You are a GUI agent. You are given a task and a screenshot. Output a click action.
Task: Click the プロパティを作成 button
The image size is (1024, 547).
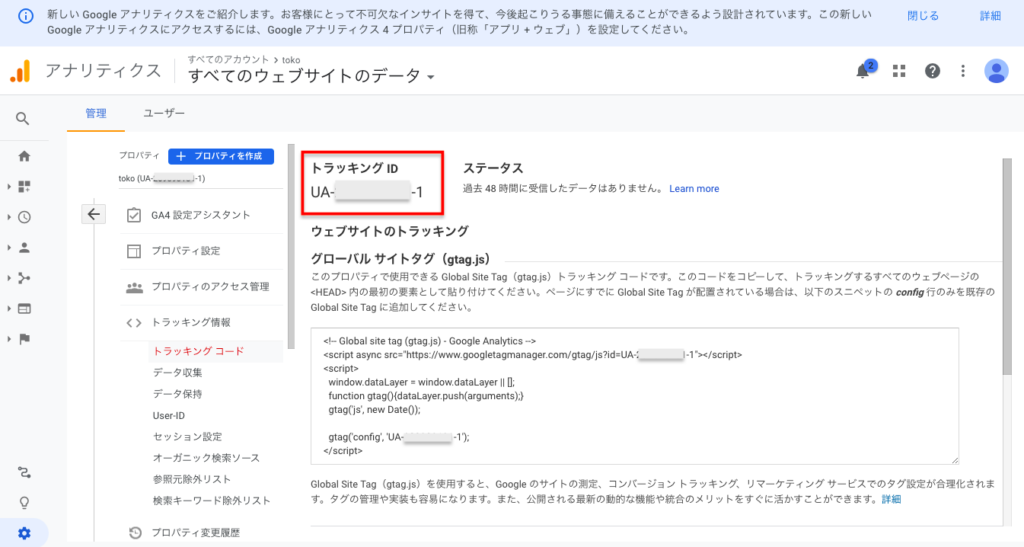pos(221,156)
